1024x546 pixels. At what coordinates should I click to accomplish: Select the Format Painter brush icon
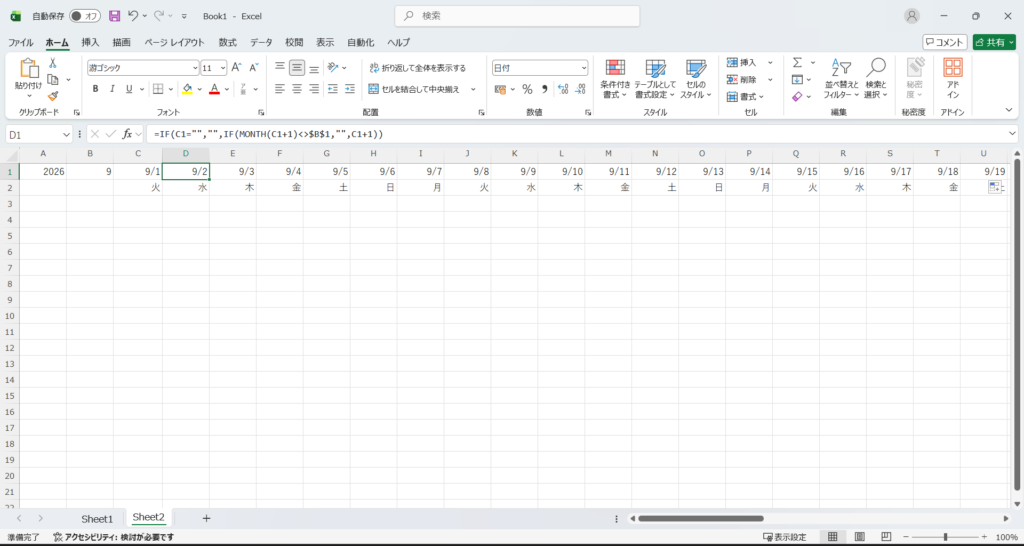52,96
